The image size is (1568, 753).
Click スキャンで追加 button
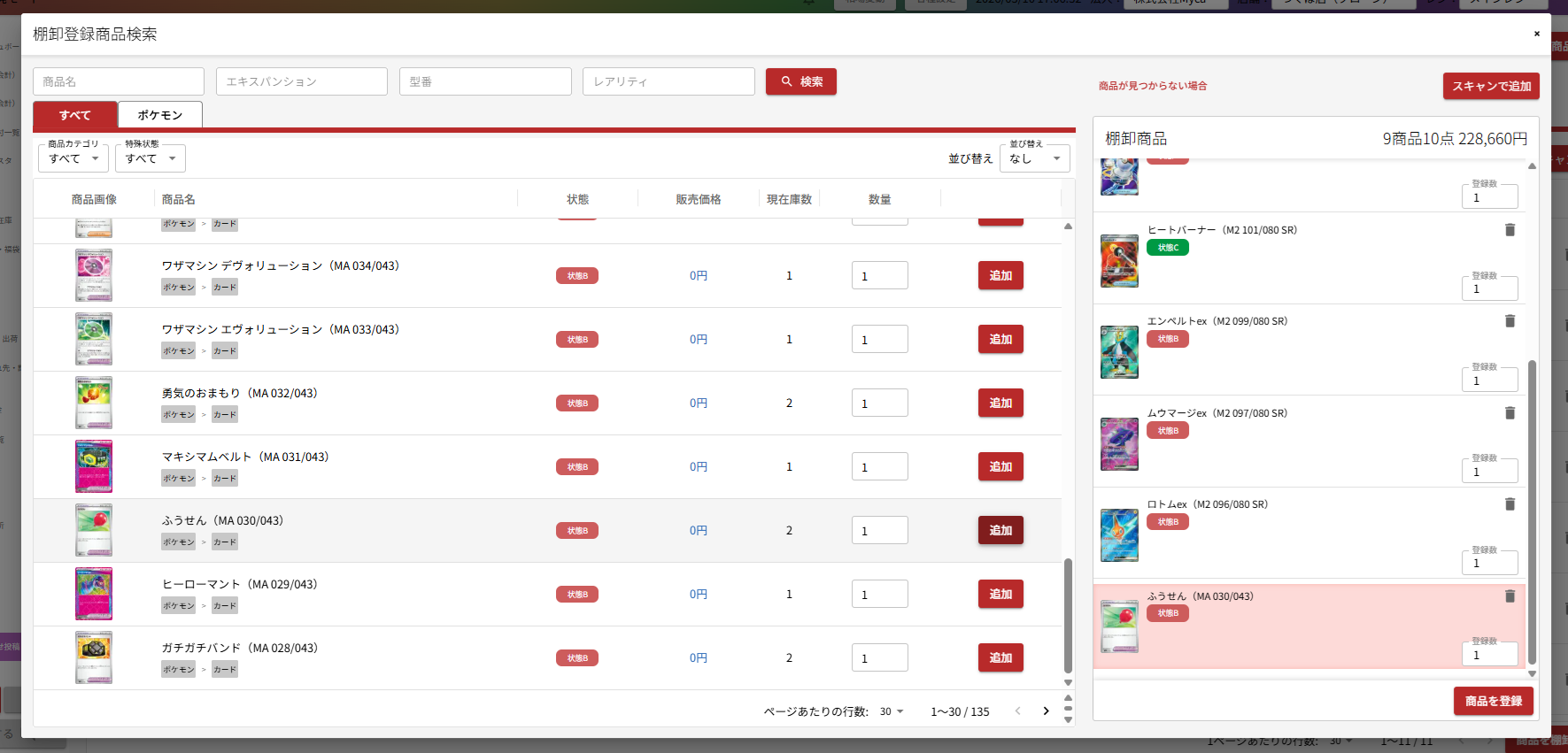coord(1491,86)
